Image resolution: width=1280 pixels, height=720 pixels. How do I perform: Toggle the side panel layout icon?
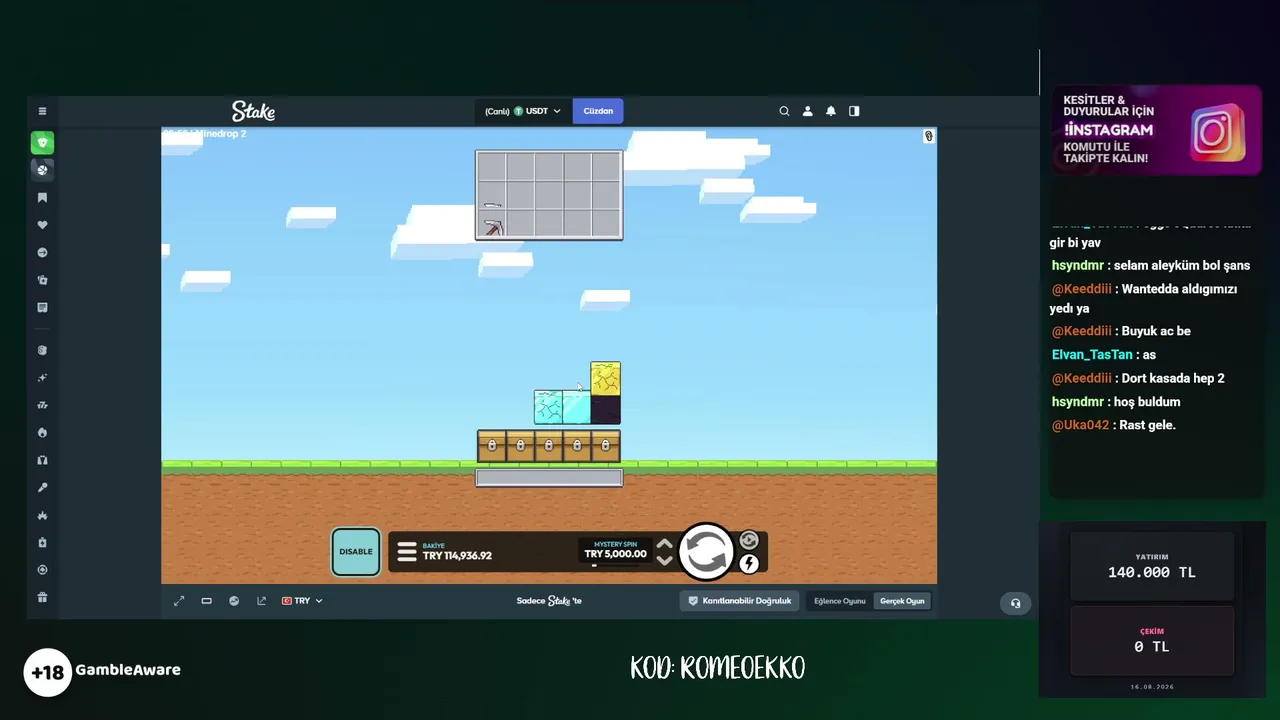[x=854, y=111]
